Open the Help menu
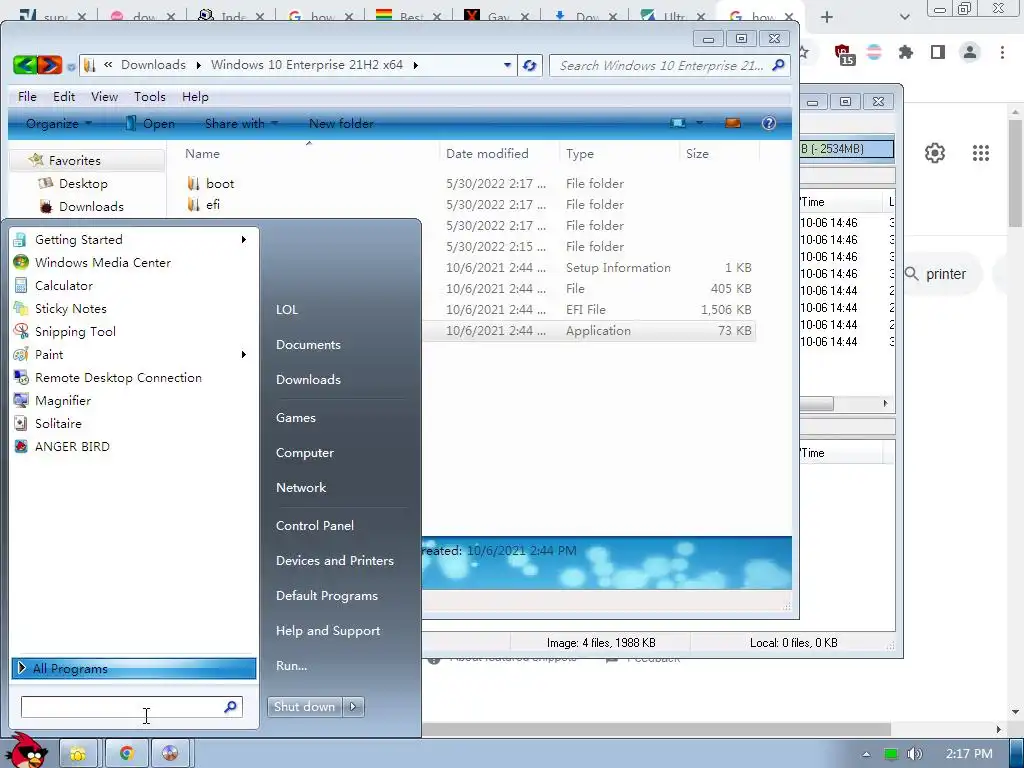The width and height of the screenshot is (1024, 768). click(x=195, y=97)
